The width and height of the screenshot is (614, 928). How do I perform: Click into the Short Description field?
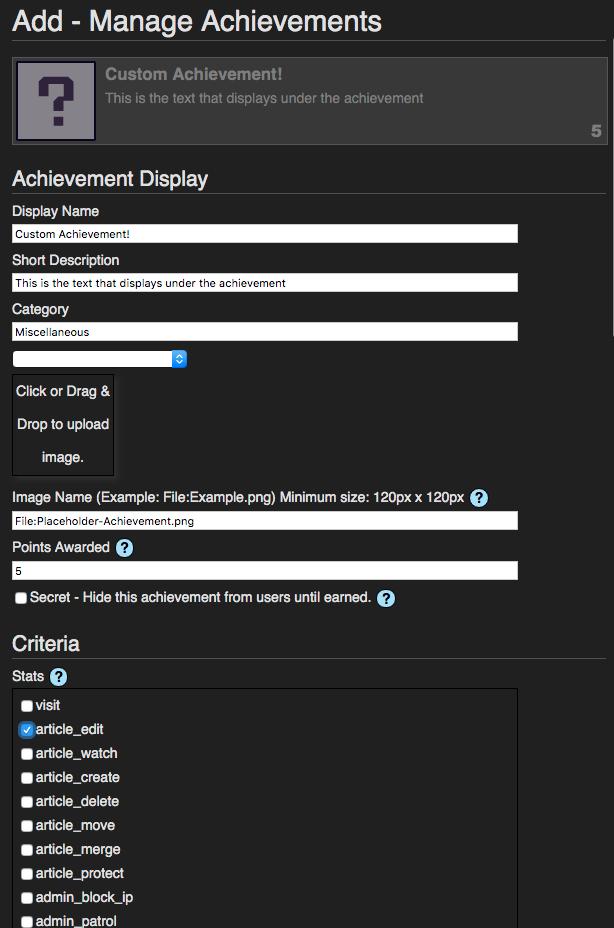[x=265, y=283]
